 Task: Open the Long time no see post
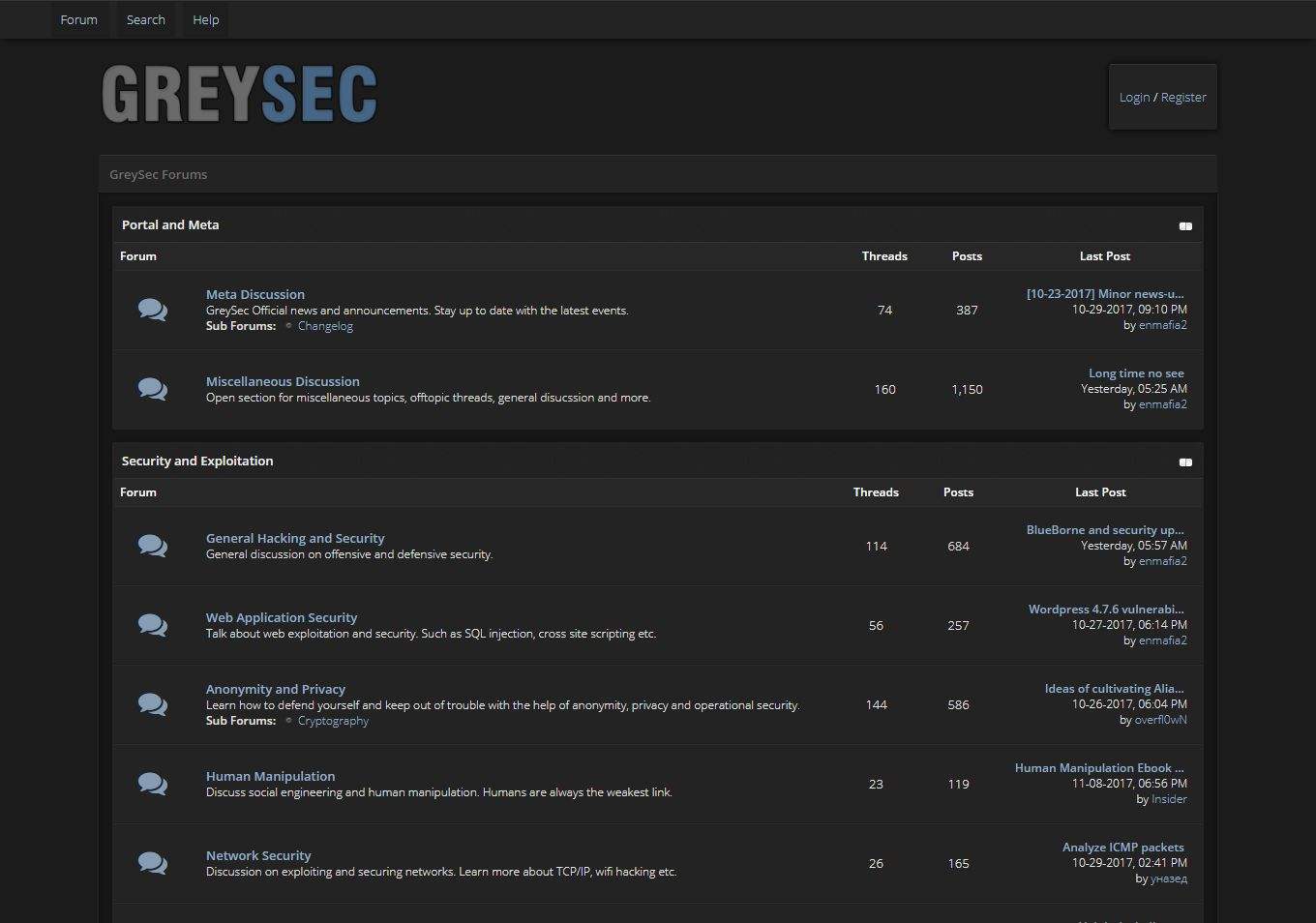(x=1136, y=372)
